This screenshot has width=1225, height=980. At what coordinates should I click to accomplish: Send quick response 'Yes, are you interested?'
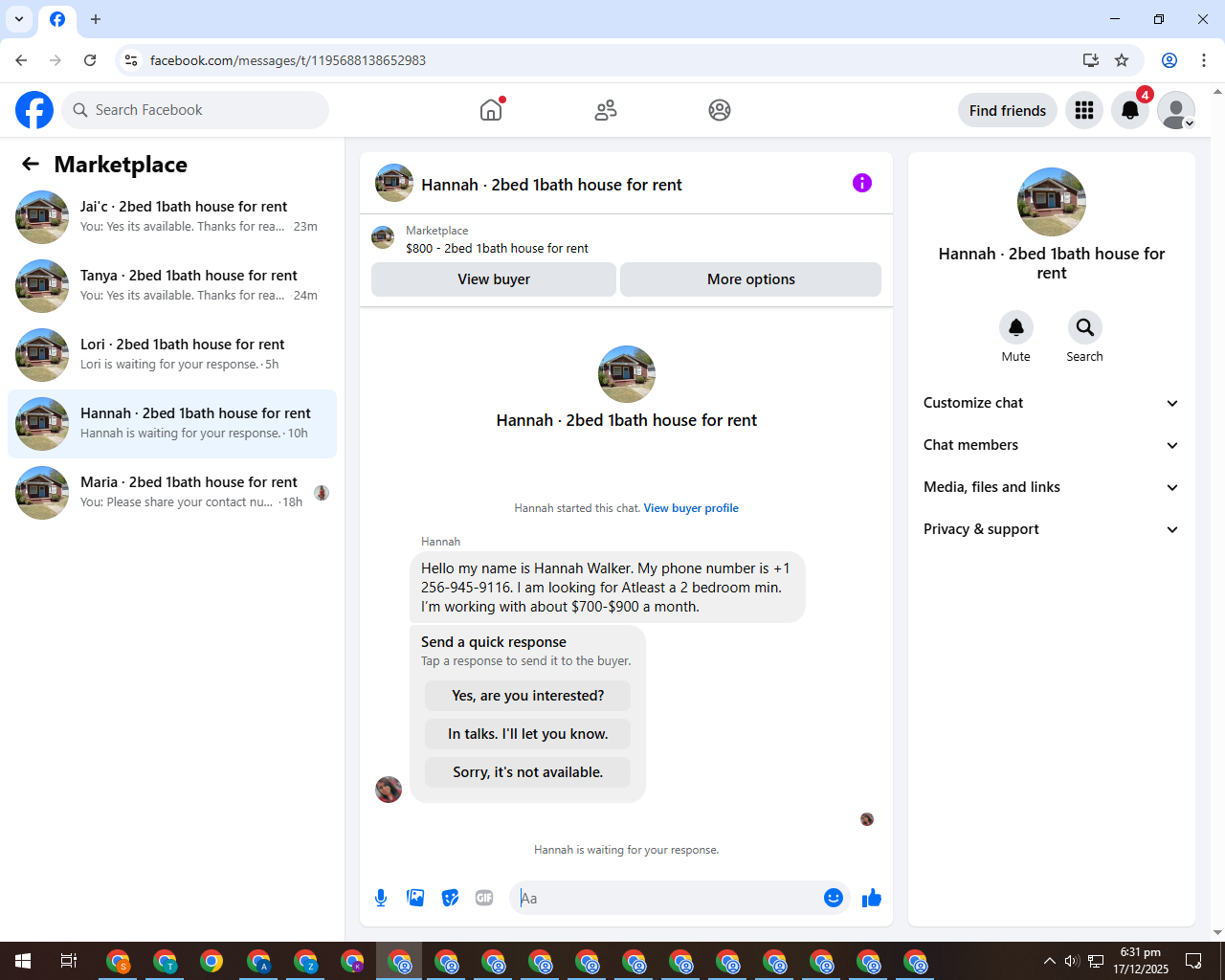coord(528,696)
